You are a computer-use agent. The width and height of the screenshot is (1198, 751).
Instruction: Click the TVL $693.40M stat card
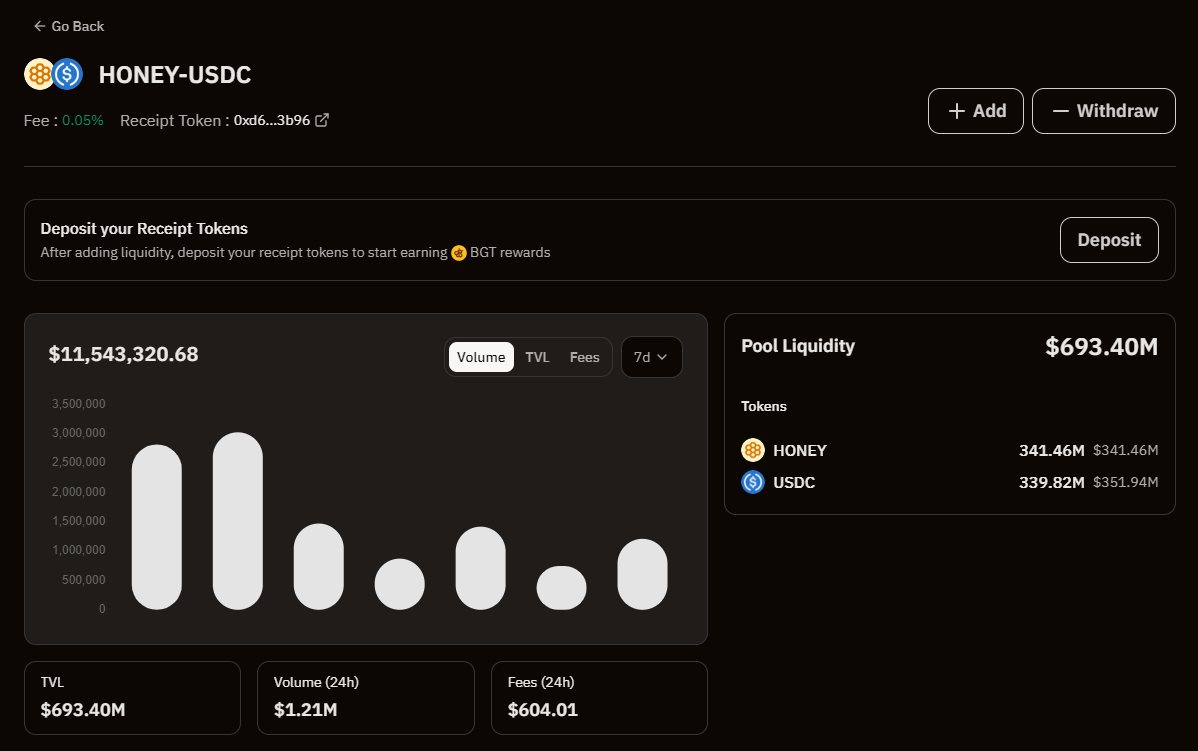[x=132, y=698]
